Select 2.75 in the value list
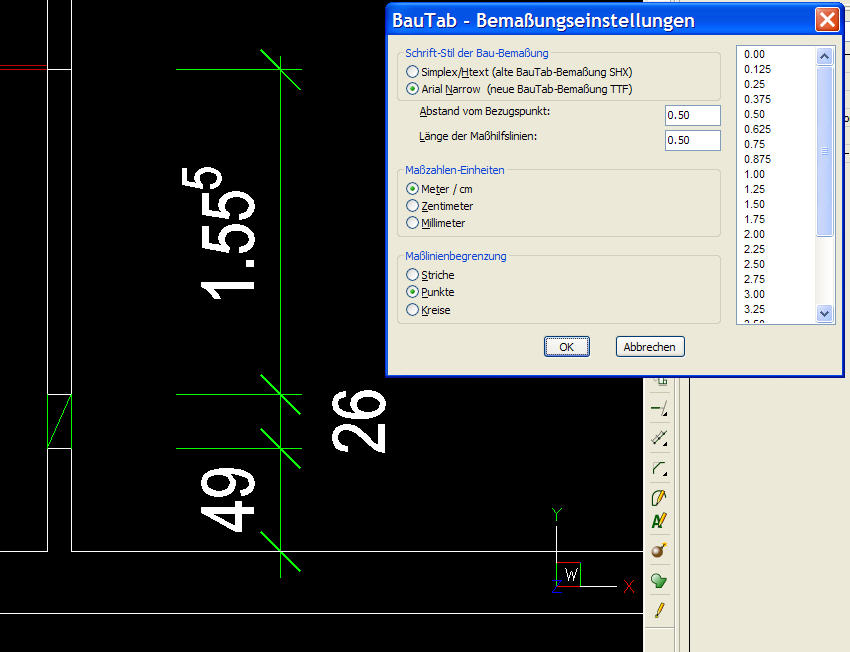850x652 pixels. pos(755,279)
